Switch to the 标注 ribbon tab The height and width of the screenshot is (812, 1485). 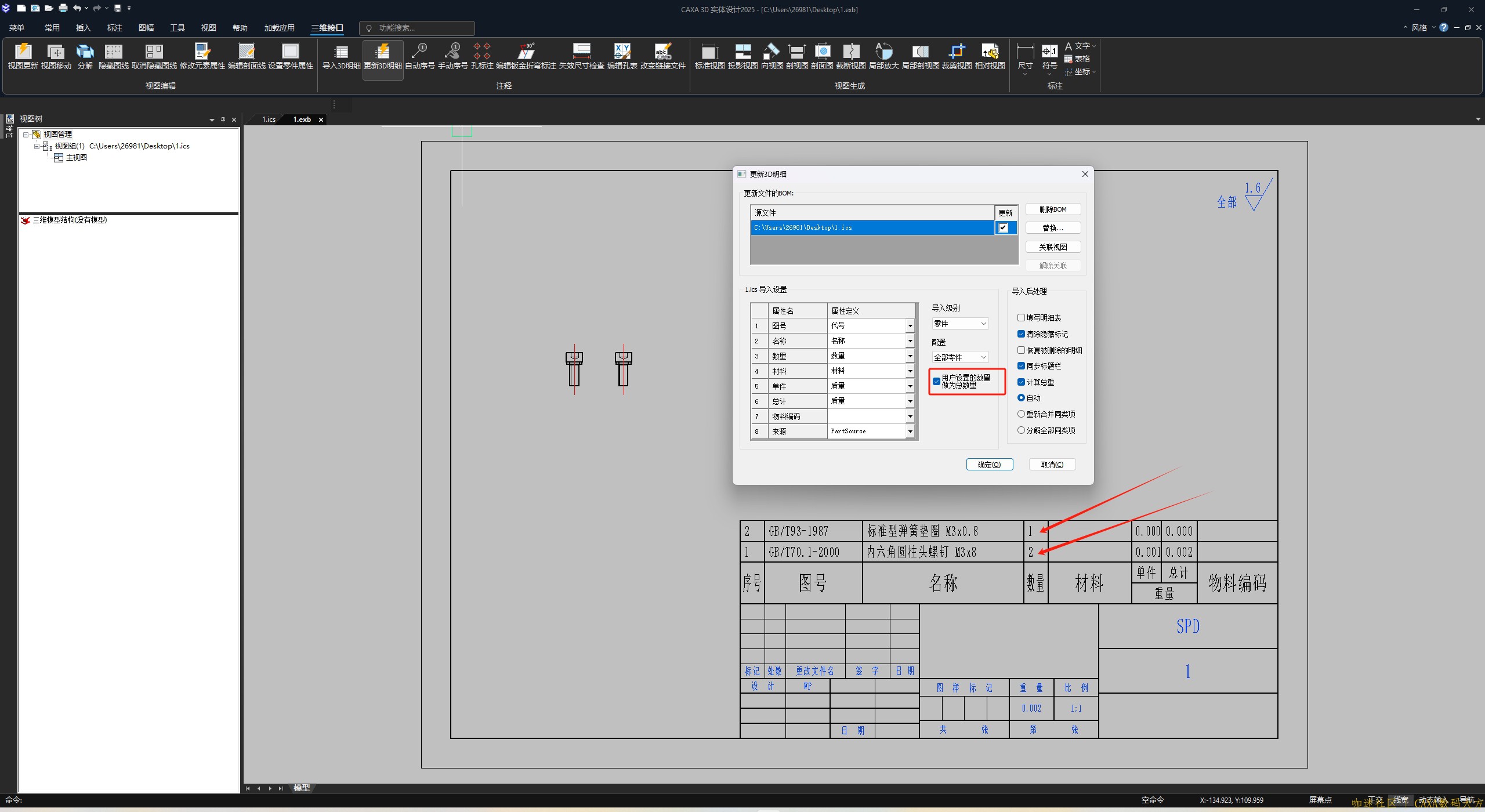115,28
